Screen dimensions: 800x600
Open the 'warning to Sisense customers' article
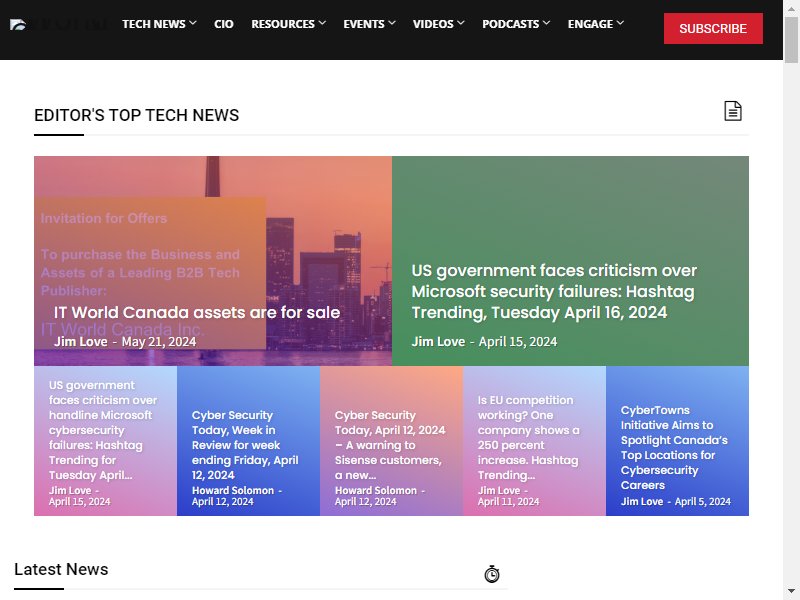[x=390, y=445]
